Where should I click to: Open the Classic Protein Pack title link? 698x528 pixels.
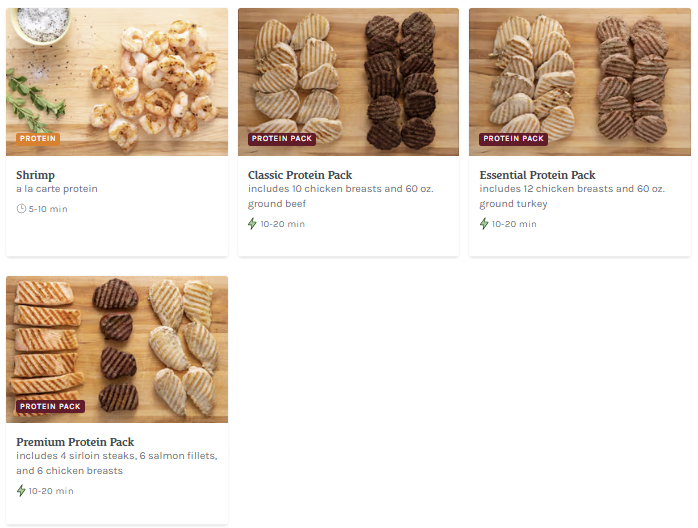tap(300, 175)
